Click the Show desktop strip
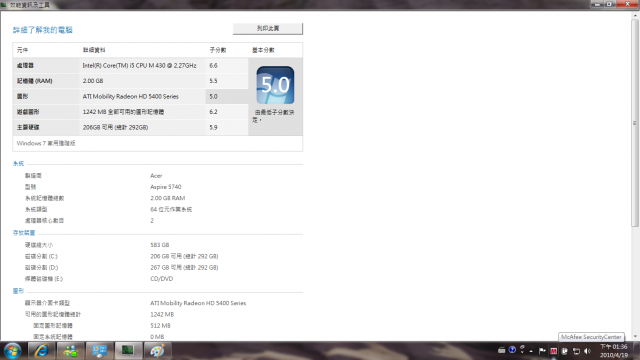Image resolution: width=640 pixels, height=360 pixels. click(636, 351)
